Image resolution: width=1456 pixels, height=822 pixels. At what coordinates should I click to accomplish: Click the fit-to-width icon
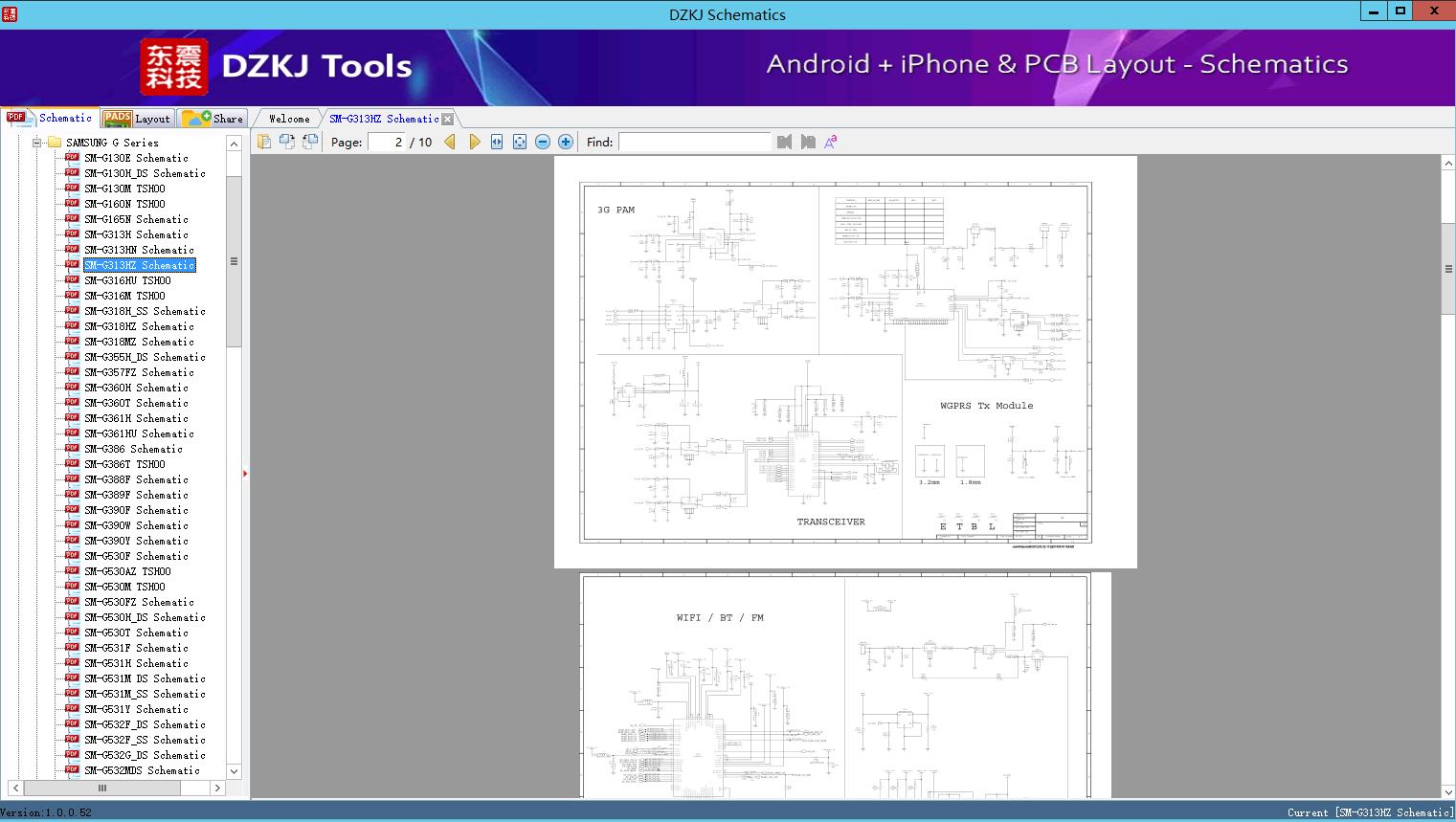click(x=497, y=142)
